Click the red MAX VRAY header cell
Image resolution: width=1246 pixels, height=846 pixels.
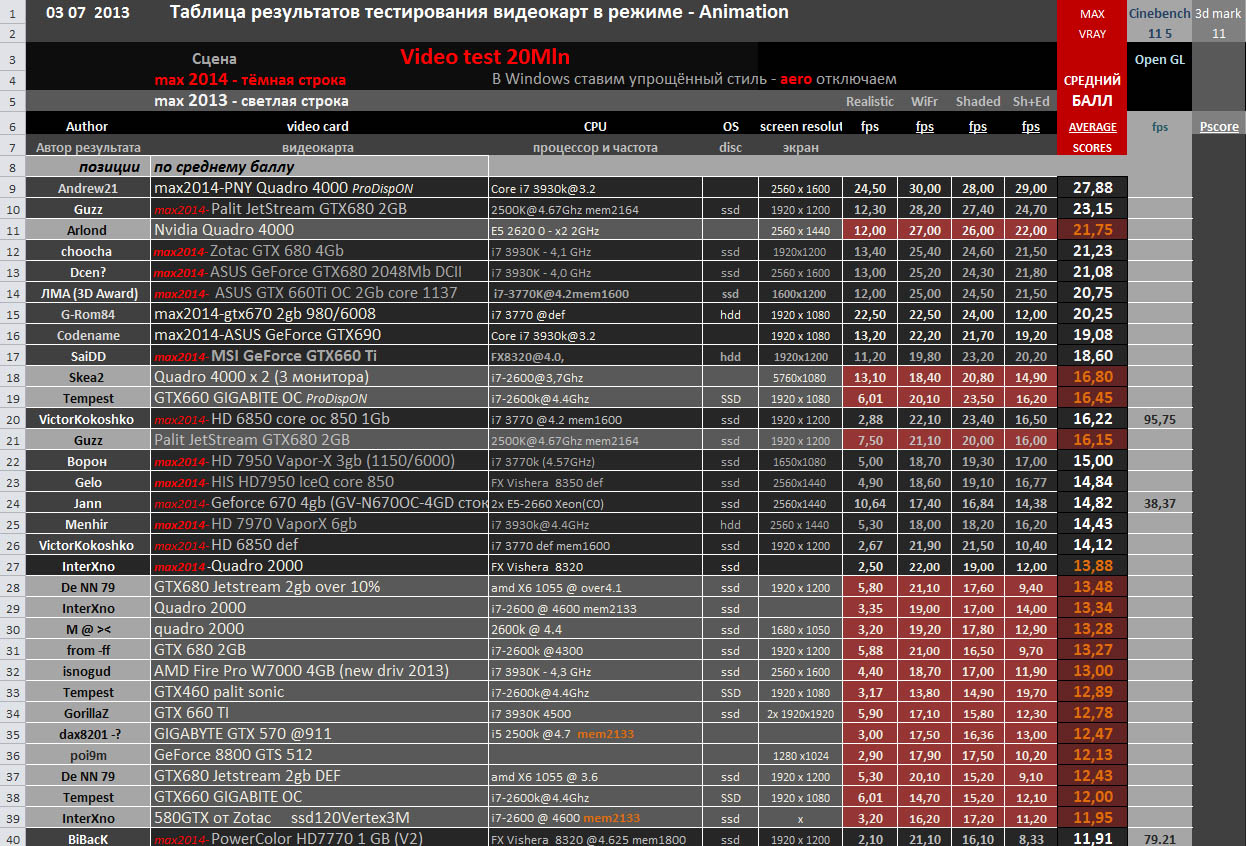[1092, 24]
